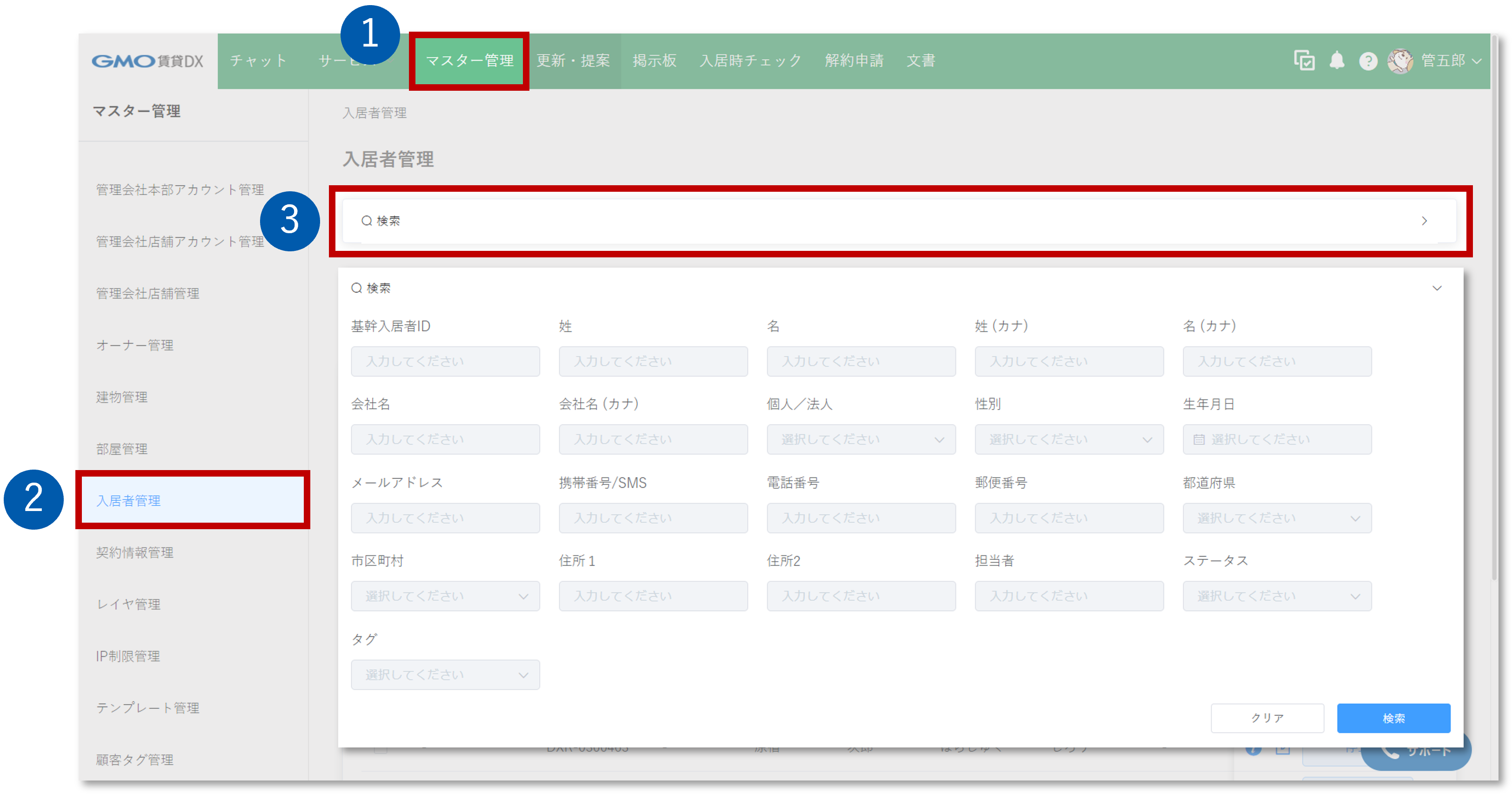Open the 掲示板 menu item
Screen dimensions: 1512x794
[x=654, y=61]
